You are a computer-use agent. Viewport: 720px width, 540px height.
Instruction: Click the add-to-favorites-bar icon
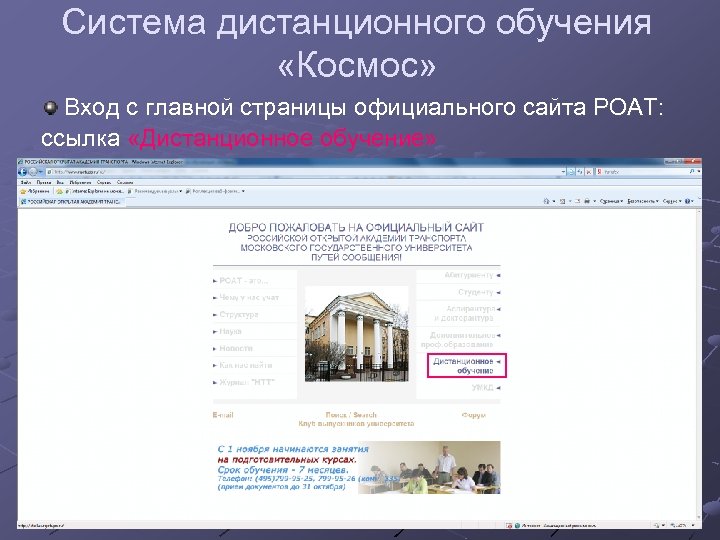coord(59,191)
